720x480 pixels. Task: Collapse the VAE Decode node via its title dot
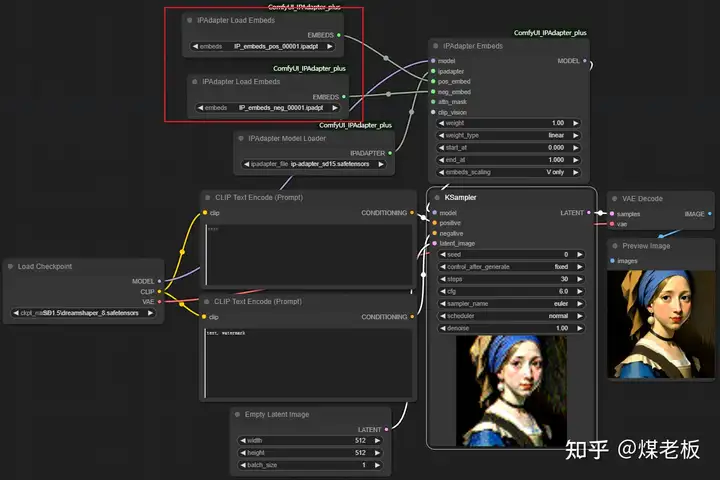614,198
